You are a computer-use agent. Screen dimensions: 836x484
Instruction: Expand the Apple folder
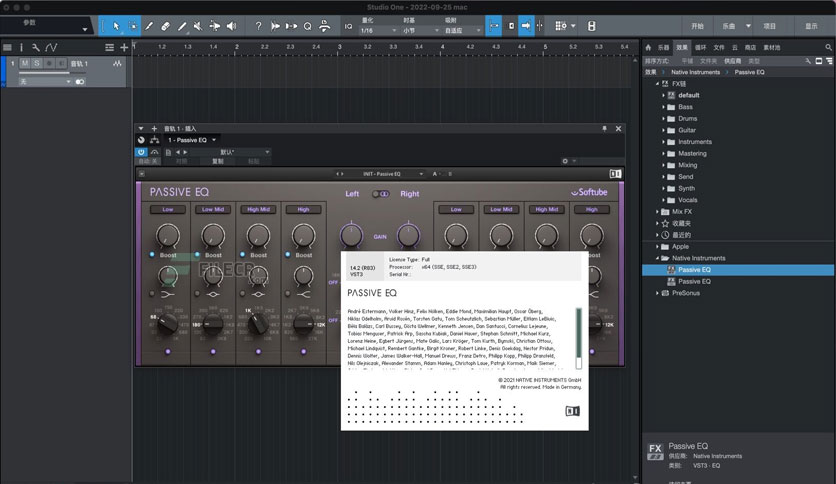[x=657, y=247]
